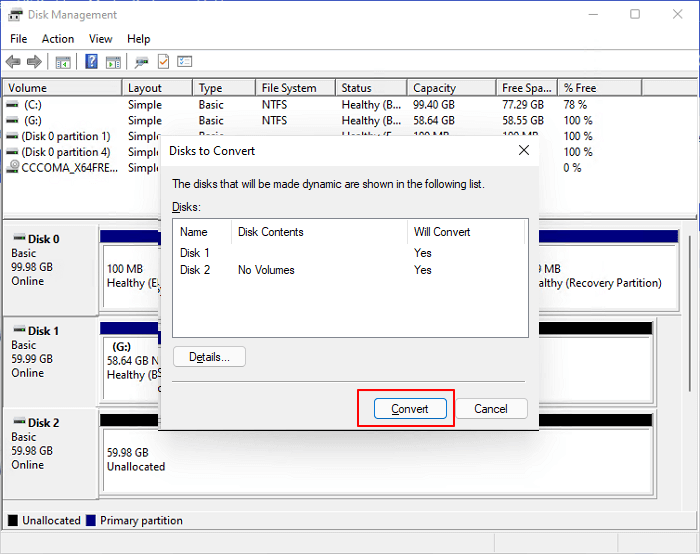The image size is (700, 554).
Task: Open the Action menu
Action: (x=57, y=39)
